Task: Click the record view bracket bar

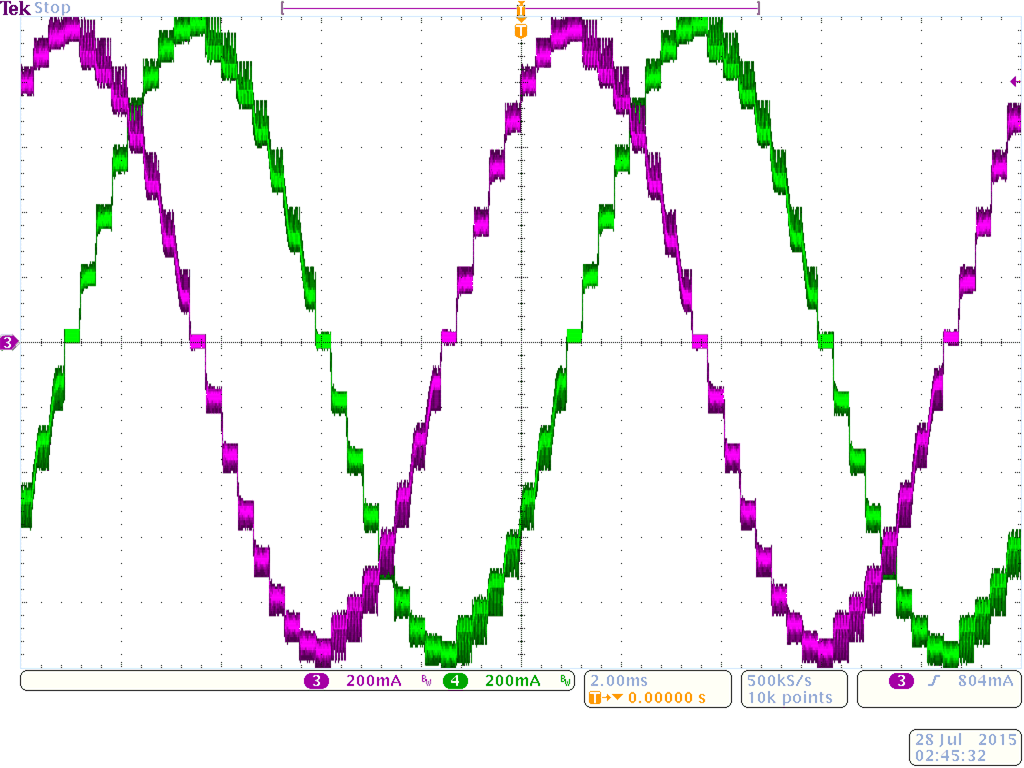Action: point(520,7)
